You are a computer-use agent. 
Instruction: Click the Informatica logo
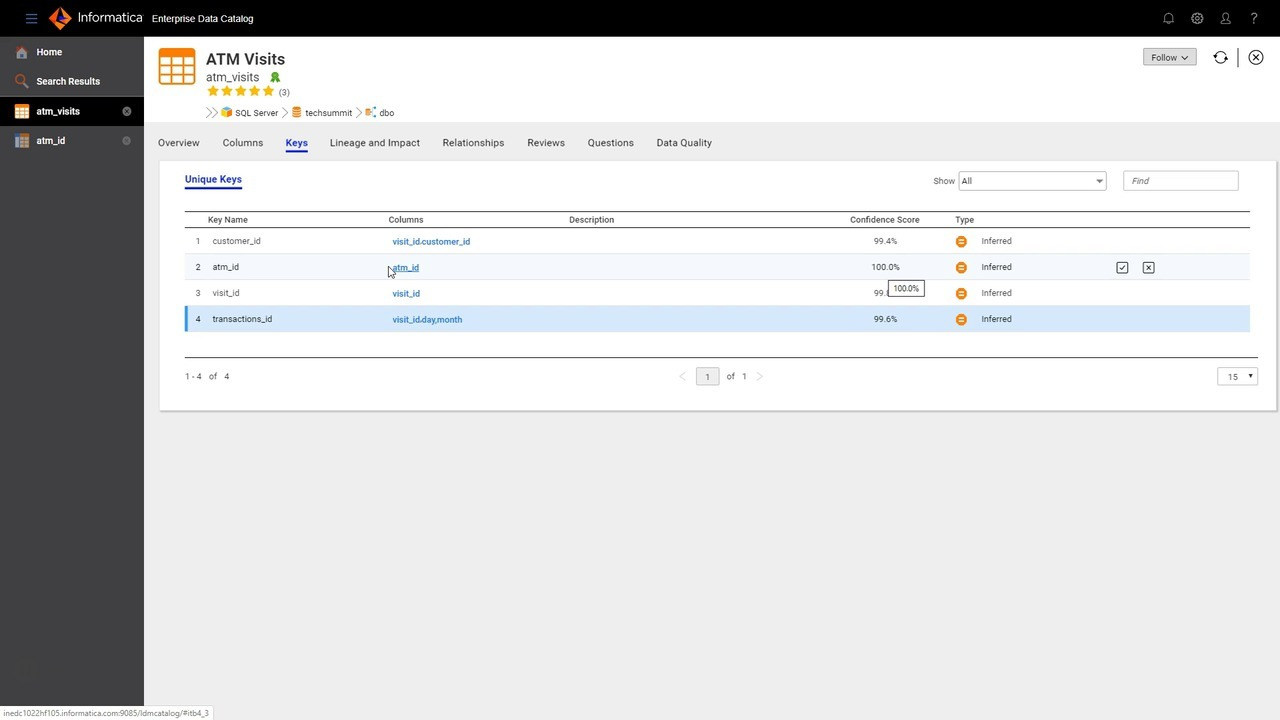96,18
